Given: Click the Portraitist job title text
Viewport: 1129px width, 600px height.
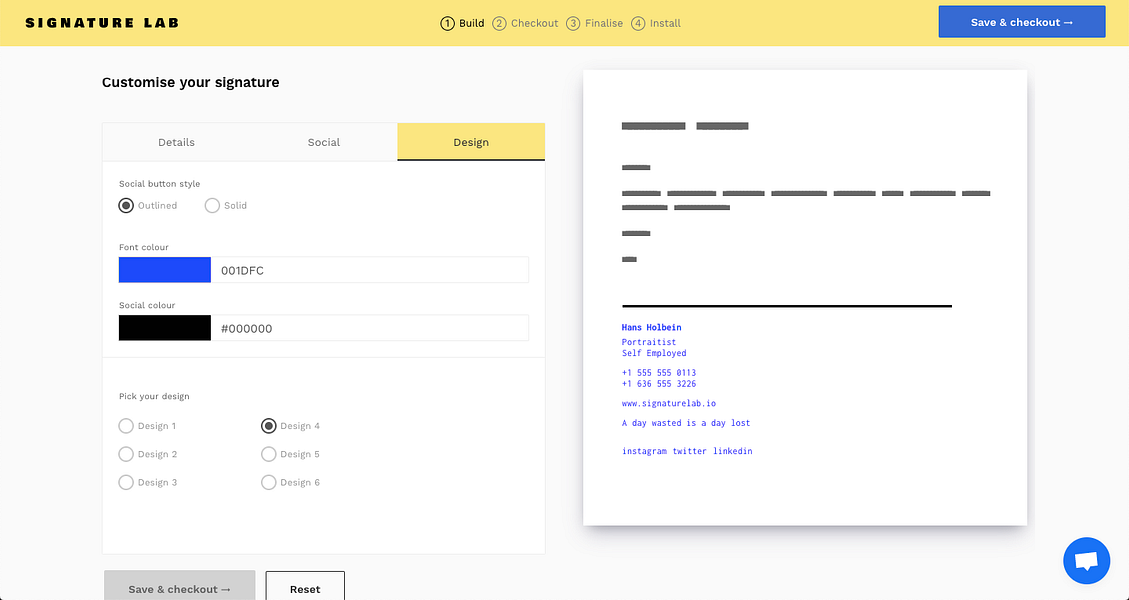Looking at the screenshot, I should pos(649,342).
